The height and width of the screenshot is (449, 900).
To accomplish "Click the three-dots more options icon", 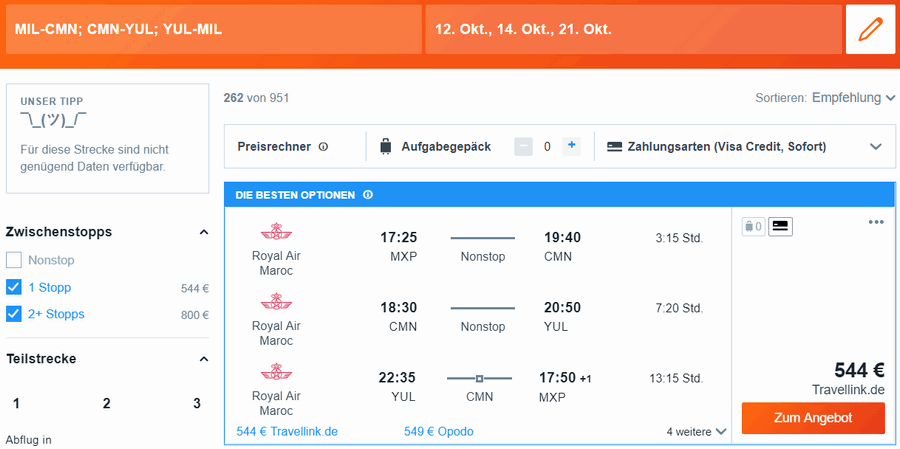I will click(x=876, y=222).
